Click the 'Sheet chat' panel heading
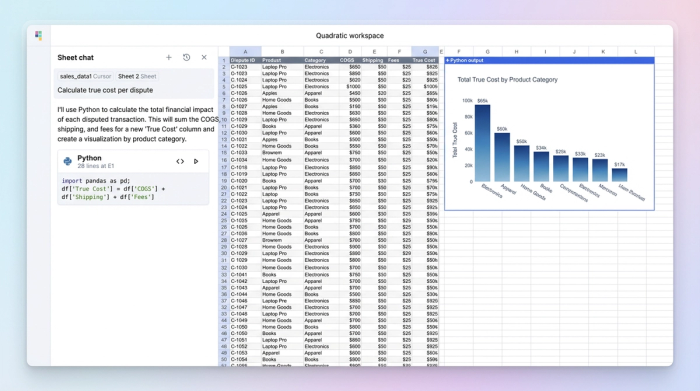The height and width of the screenshot is (391, 700). coord(75,58)
